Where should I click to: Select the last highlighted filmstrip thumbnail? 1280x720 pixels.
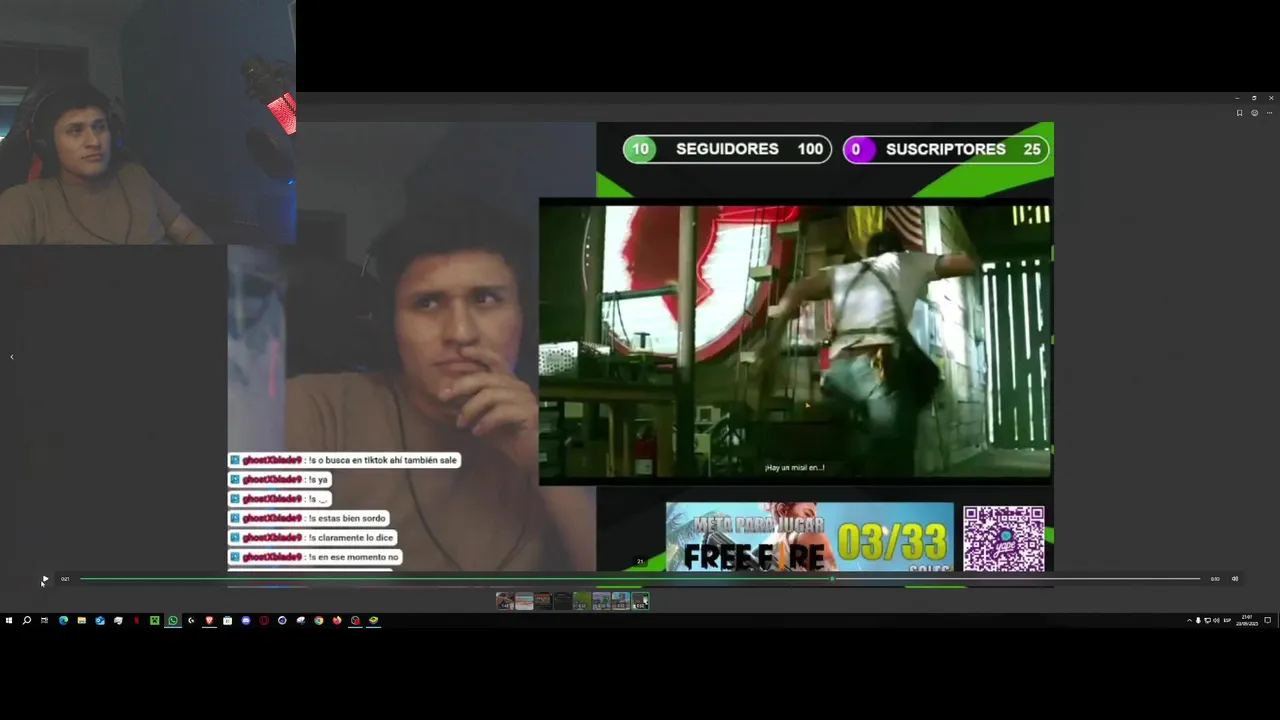click(x=640, y=601)
